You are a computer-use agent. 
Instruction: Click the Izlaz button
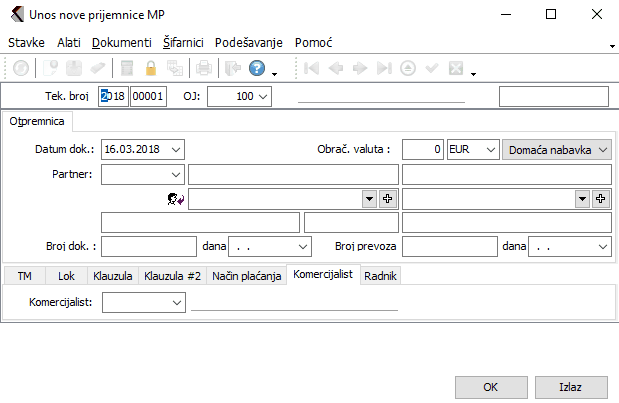coord(571,386)
